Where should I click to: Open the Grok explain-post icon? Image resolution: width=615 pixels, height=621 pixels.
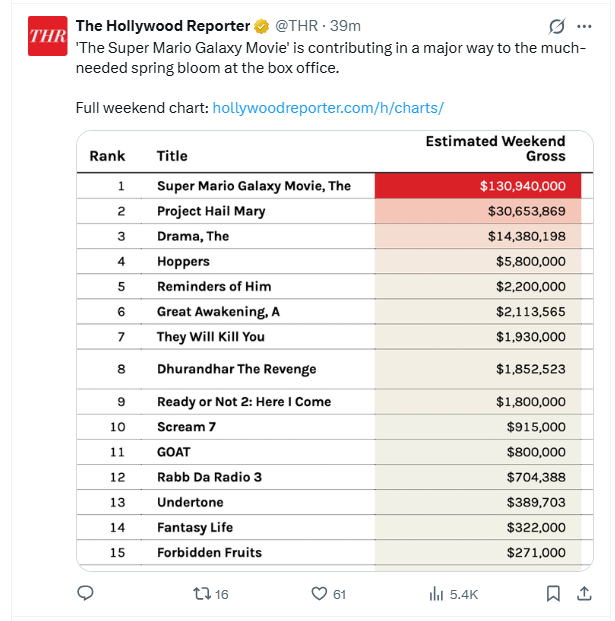click(x=557, y=27)
